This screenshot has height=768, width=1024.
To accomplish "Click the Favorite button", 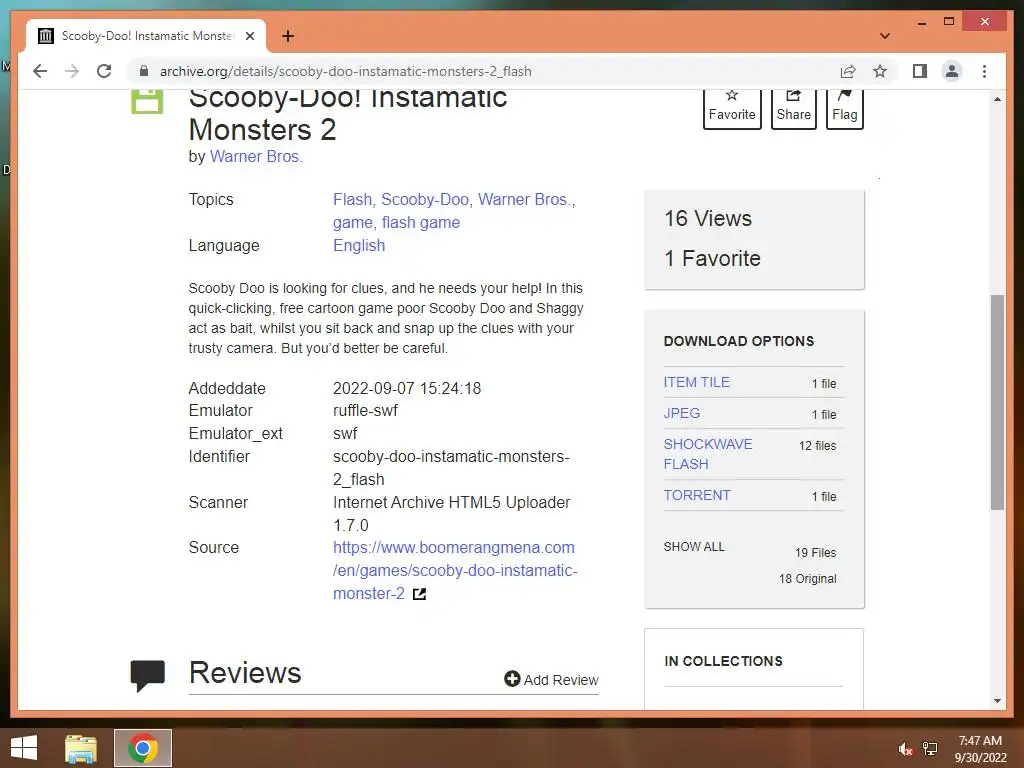I will pos(732,108).
